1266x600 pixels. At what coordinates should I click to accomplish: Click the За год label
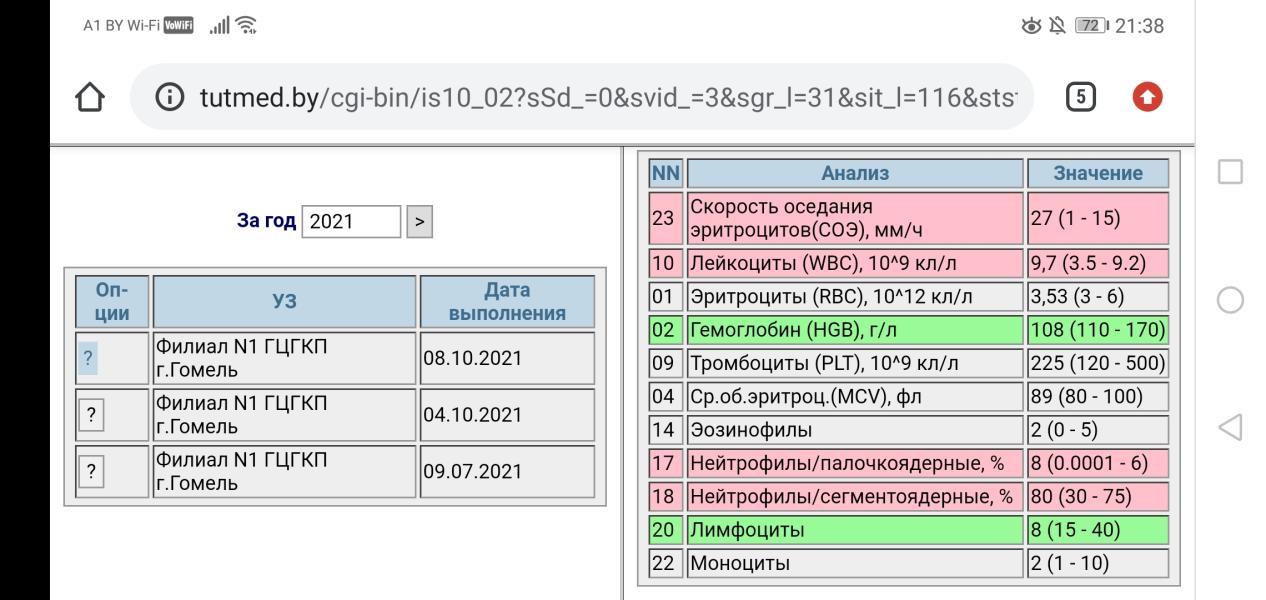266,221
